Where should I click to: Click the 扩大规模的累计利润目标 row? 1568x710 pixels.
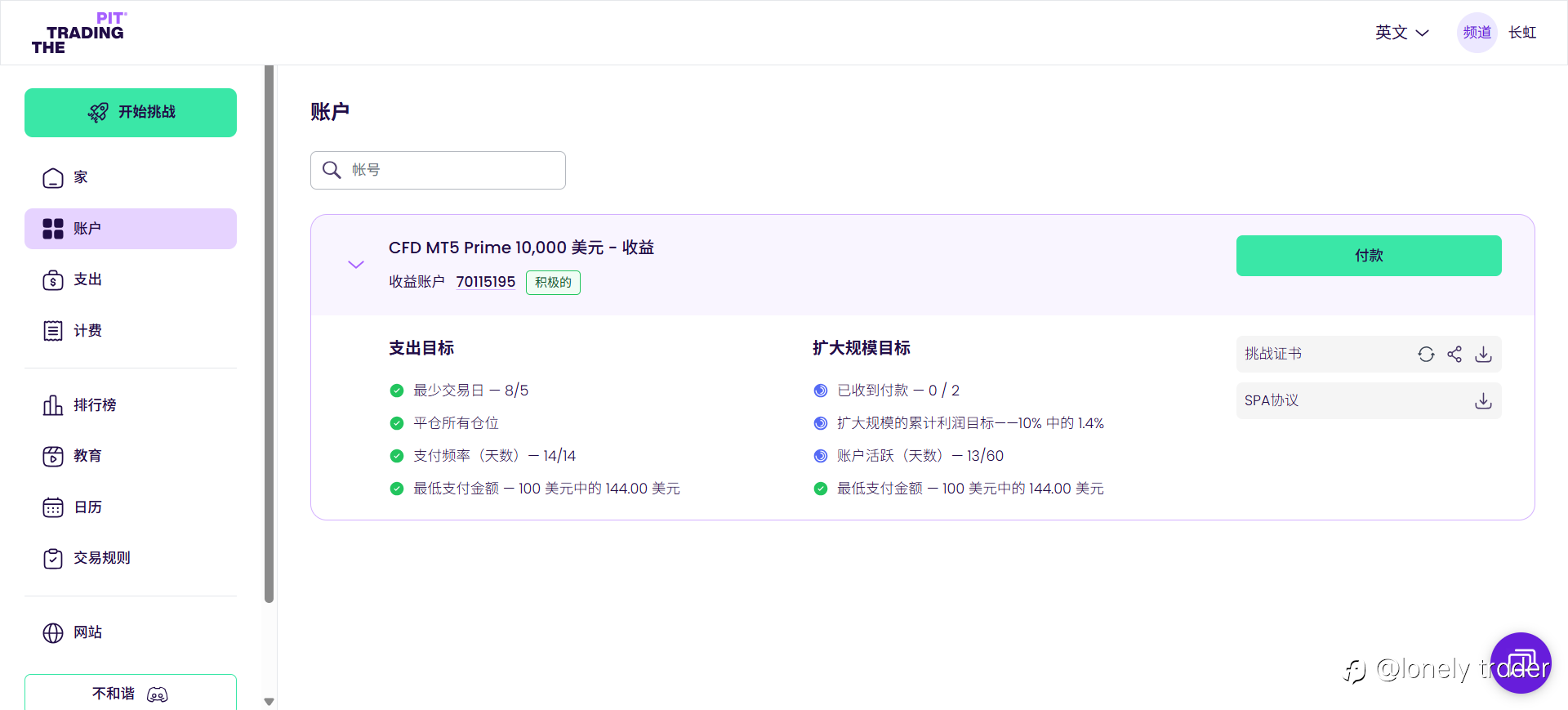tap(959, 423)
